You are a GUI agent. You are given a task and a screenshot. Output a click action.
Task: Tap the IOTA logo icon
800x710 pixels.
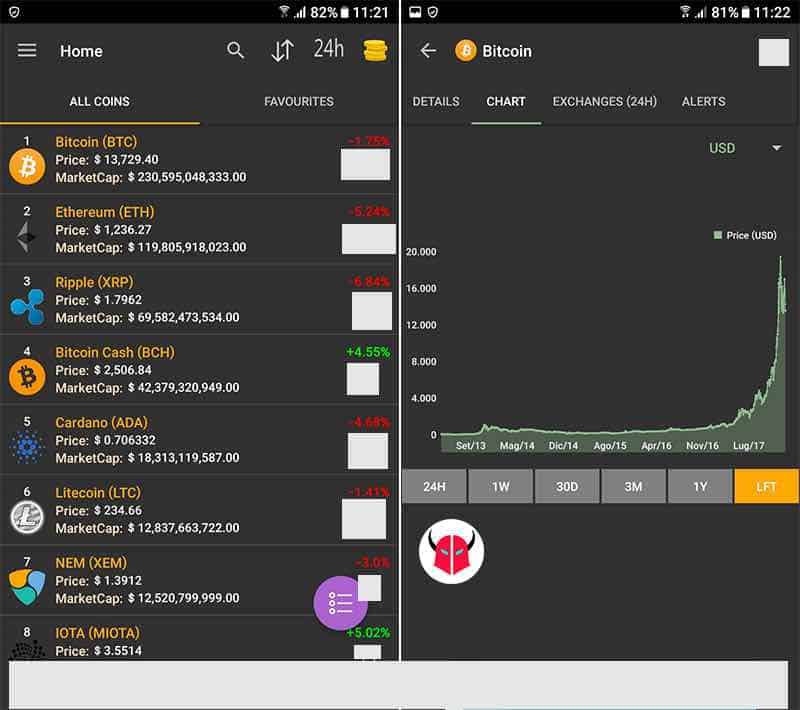pos(28,650)
